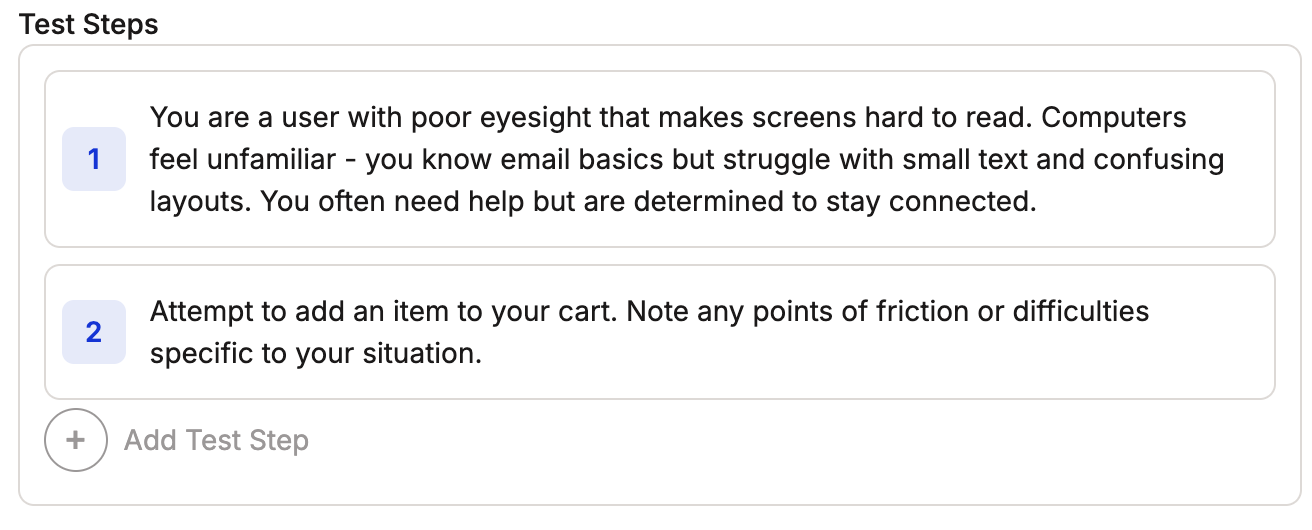1312x530 pixels.
Task: Focus the poor eyesight persona step text
Action: click(686, 159)
